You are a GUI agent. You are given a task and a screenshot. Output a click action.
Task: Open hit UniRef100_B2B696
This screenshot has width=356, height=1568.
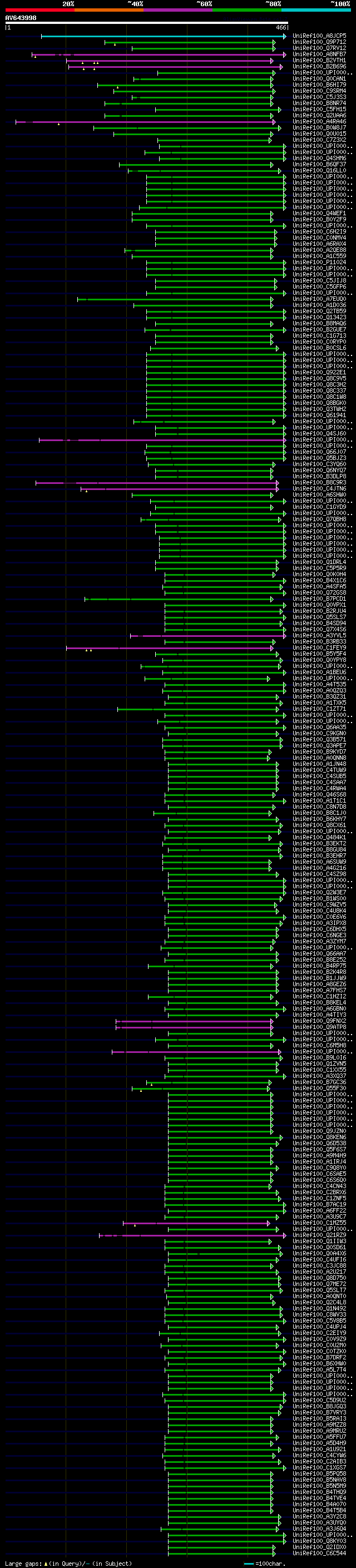[319, 66]
